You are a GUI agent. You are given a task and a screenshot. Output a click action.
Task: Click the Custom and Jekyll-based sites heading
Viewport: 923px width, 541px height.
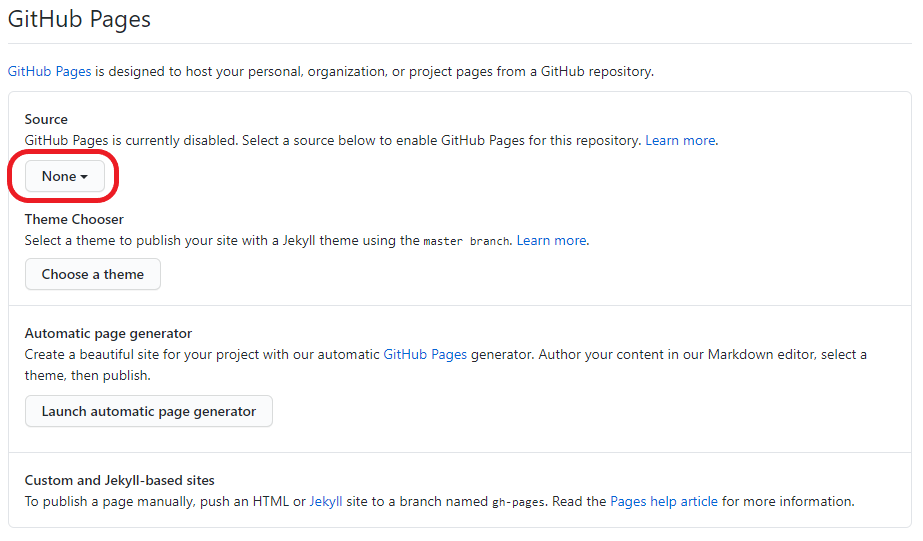tap(119, 480)
